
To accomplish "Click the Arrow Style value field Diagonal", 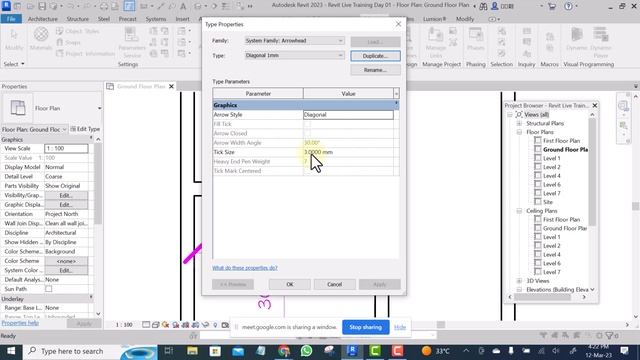I will [x=349, y=115].
